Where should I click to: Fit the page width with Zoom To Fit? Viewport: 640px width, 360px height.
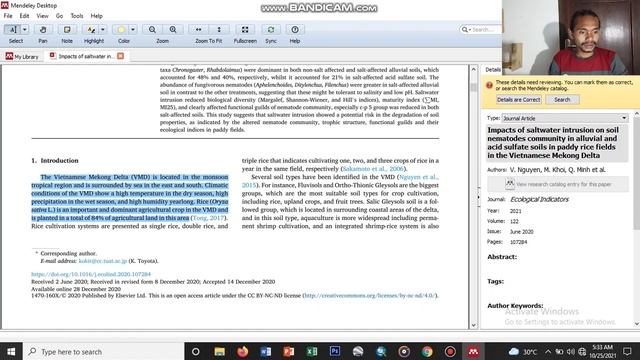click(198, 30)
